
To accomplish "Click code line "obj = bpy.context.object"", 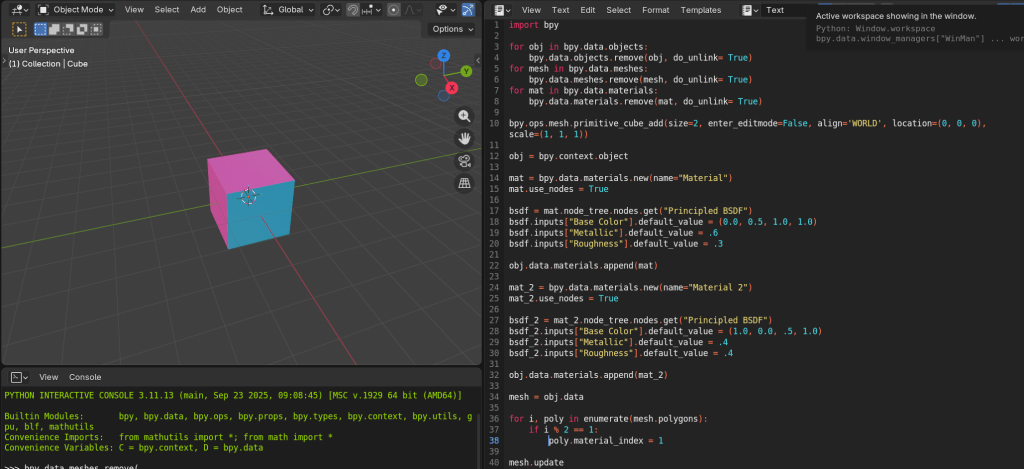I will (568, 156).
